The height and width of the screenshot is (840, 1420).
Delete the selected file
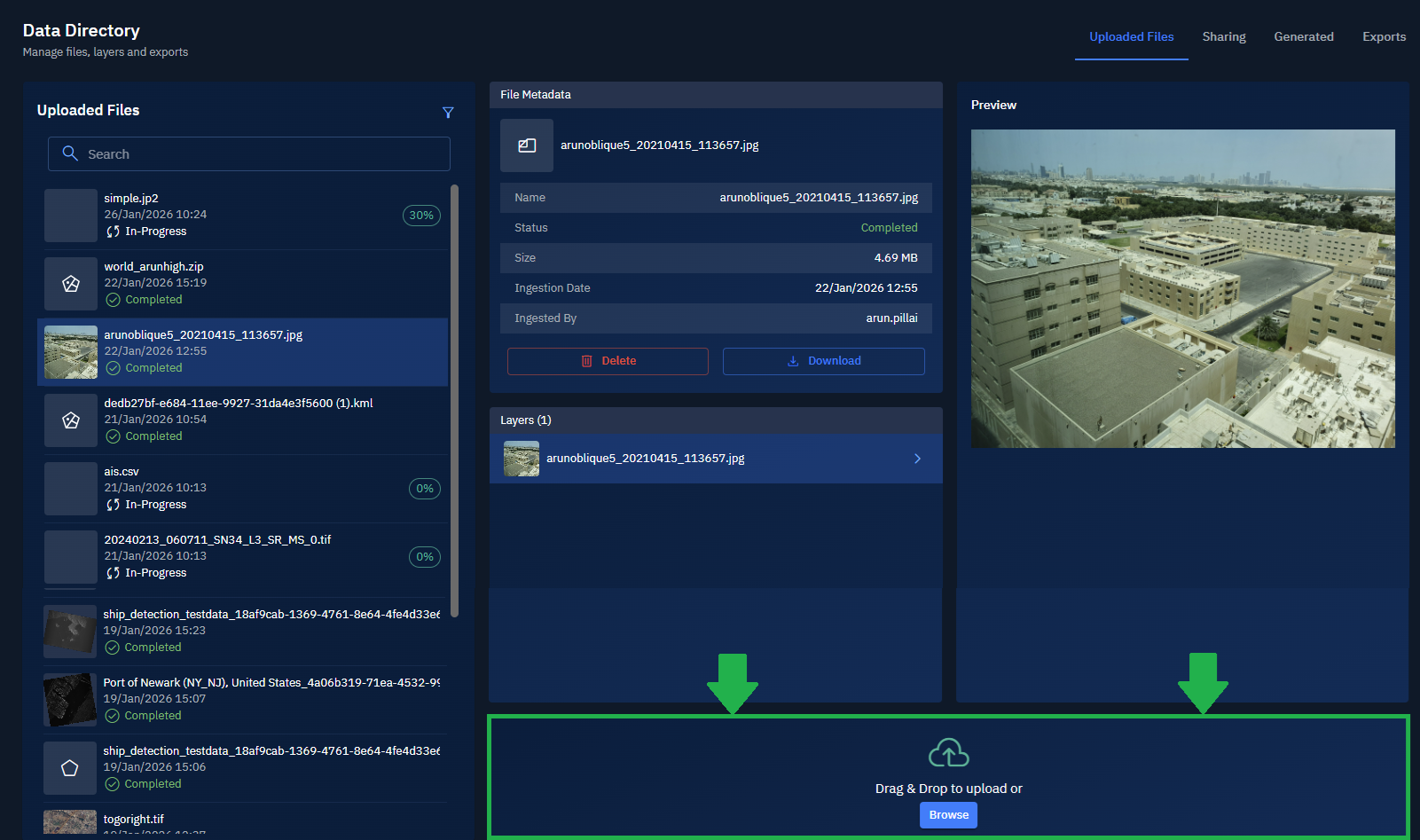tap(608, 361)
